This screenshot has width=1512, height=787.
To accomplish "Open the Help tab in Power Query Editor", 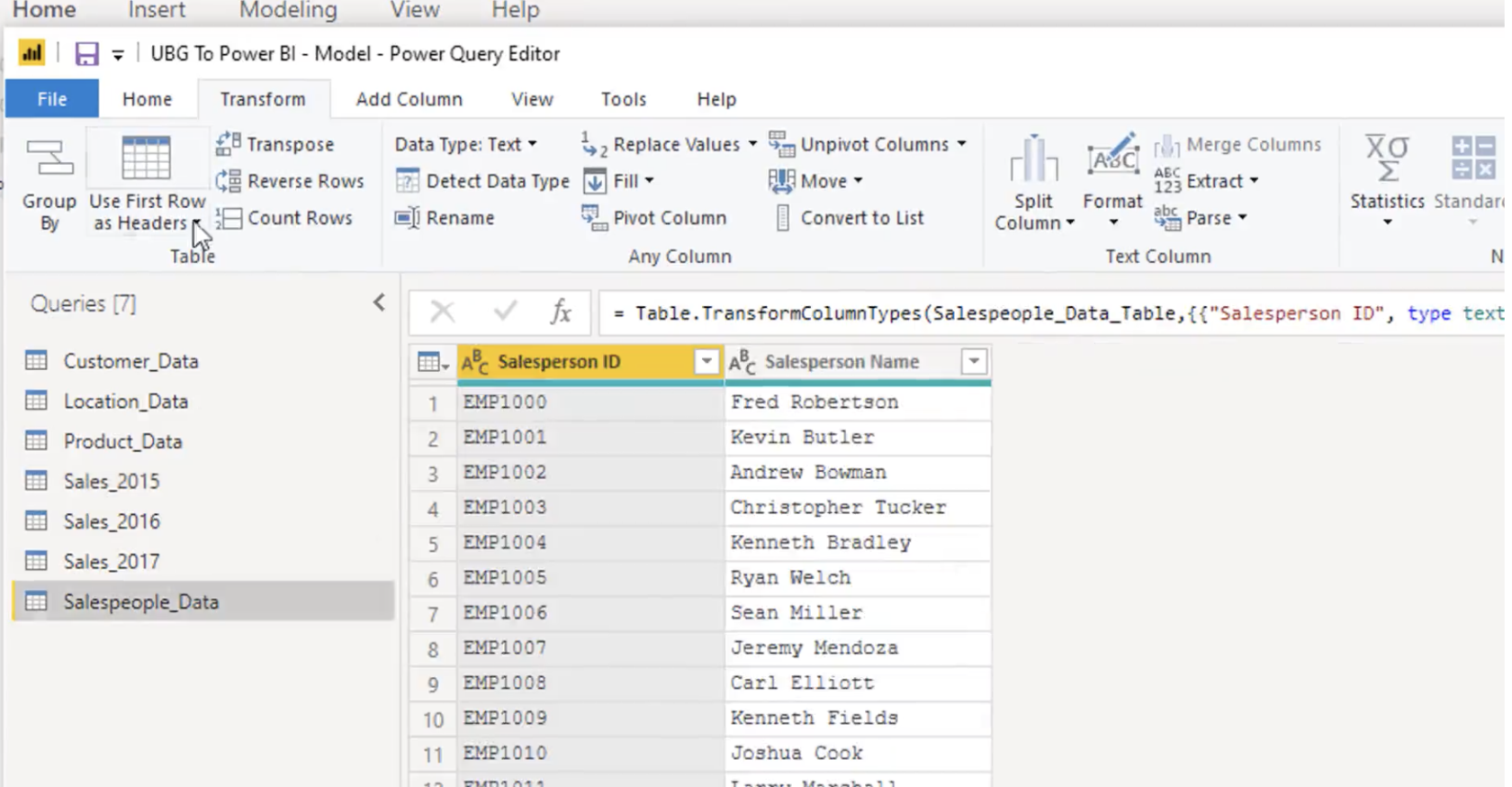I will [716, 99].
